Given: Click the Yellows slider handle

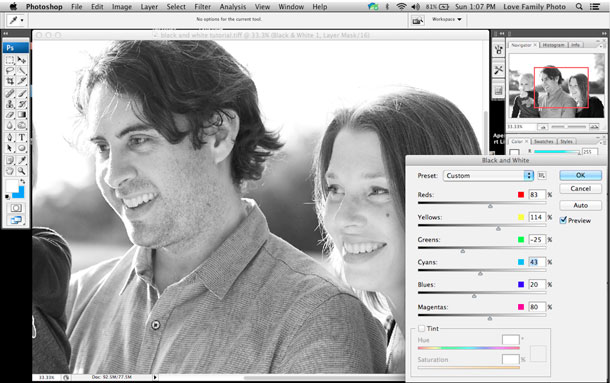Looking at the screenshot, I should coord(498,228).
